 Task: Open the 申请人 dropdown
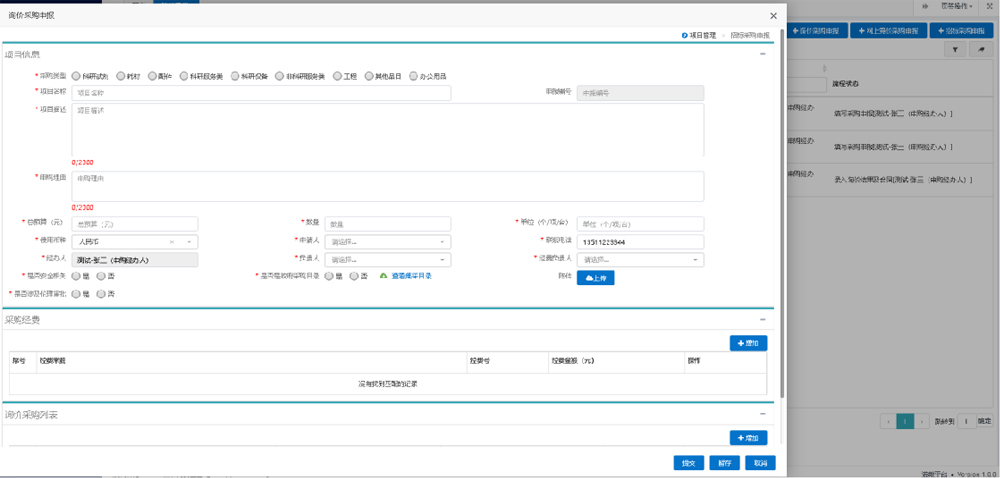386,242
